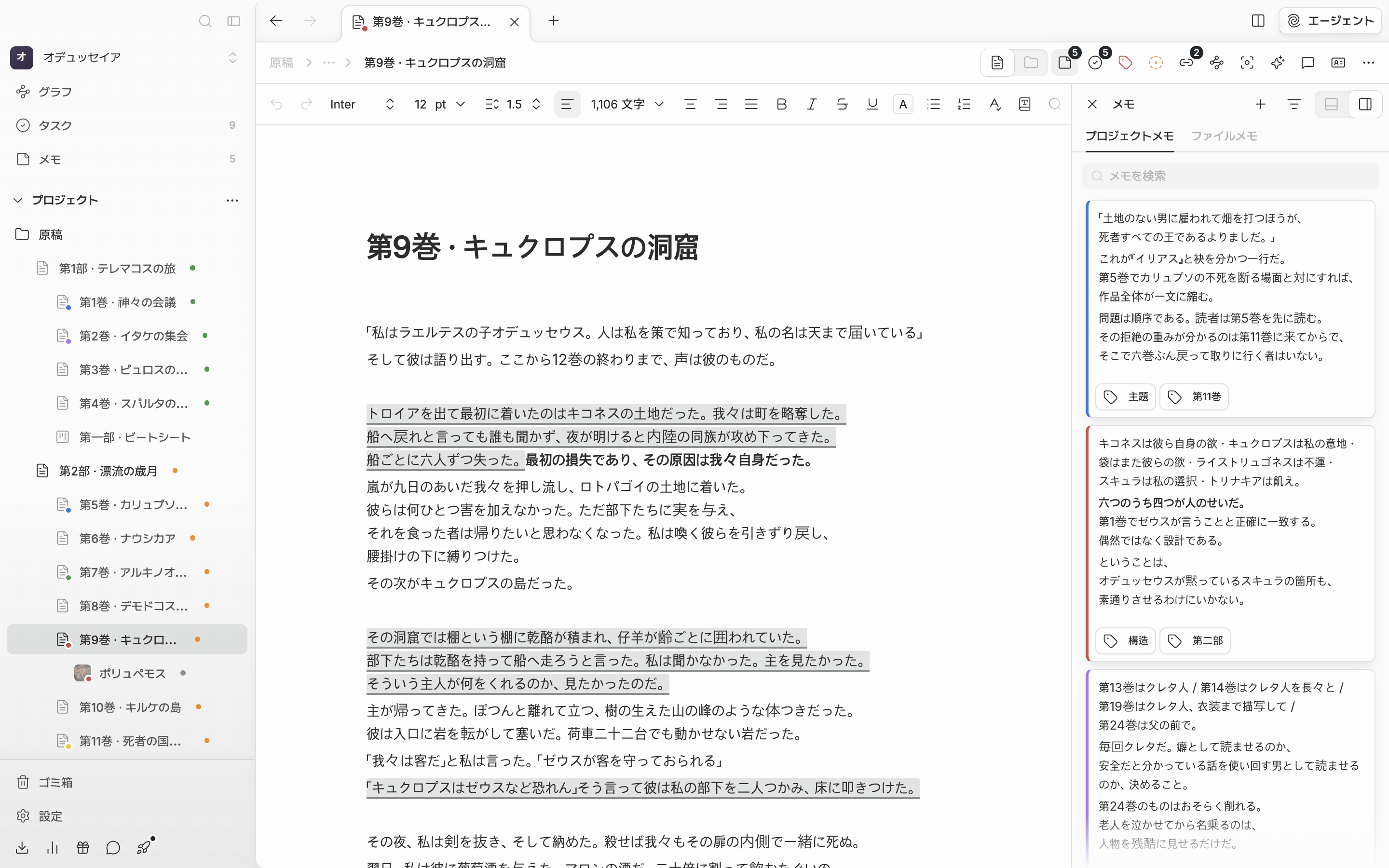Switch to ファイルメモ tab
This screenshot has width=1389, height=868.
[1224, 136]
